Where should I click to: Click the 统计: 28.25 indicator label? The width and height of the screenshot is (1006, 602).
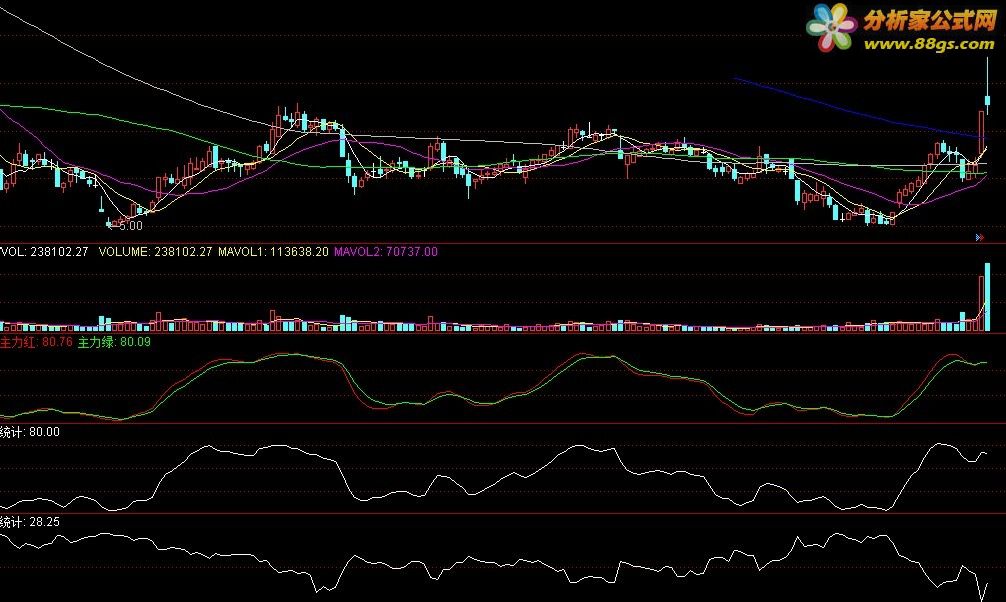pos(30,522)
